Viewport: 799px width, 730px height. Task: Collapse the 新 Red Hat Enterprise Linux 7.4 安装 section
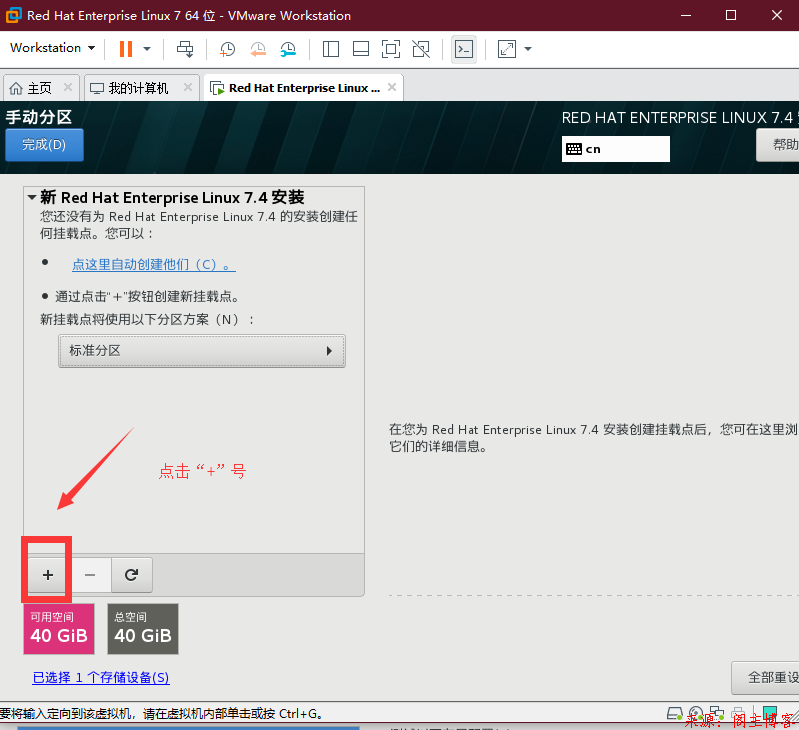pos(32,197)
